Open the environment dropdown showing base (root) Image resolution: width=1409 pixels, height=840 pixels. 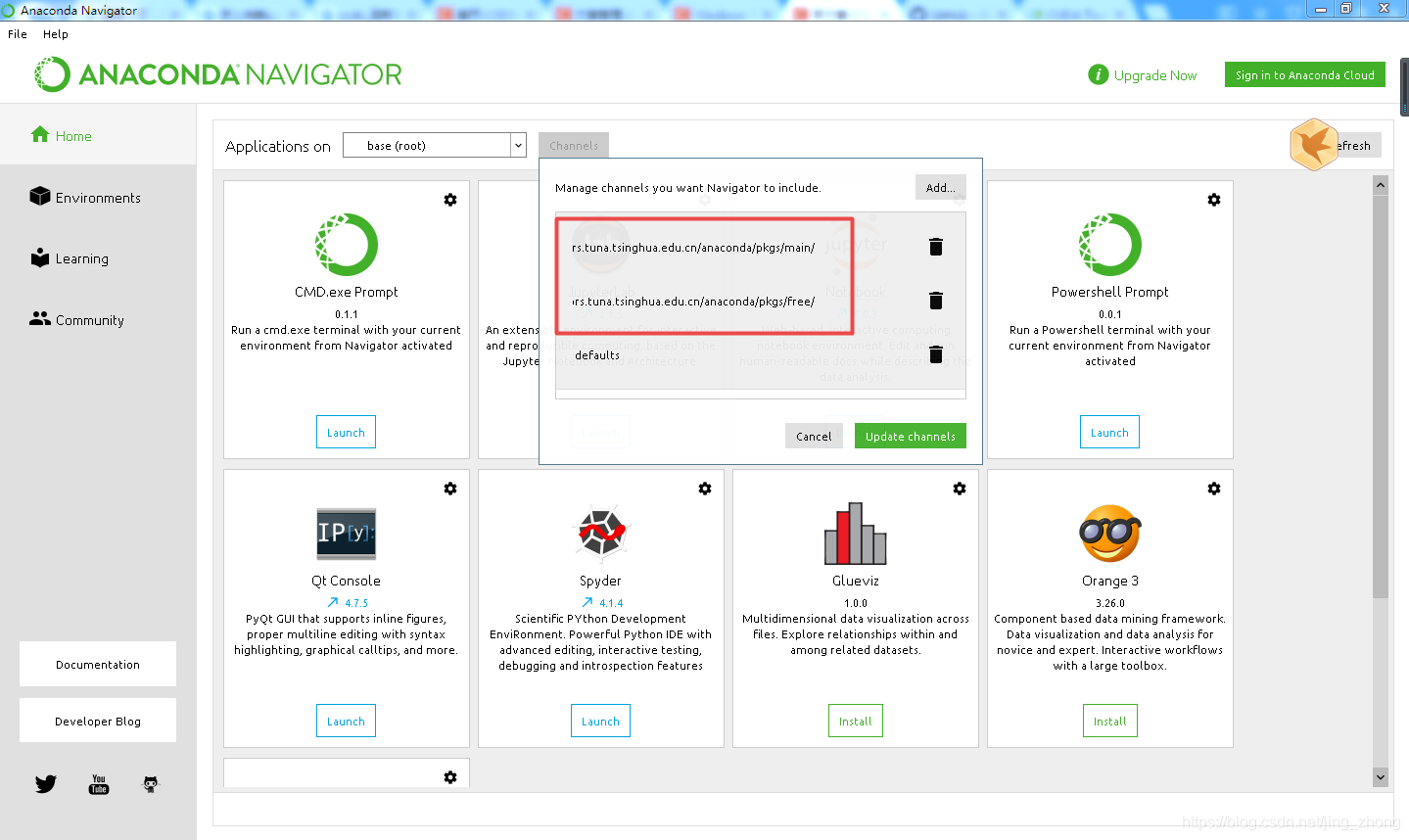click(435, 146)
